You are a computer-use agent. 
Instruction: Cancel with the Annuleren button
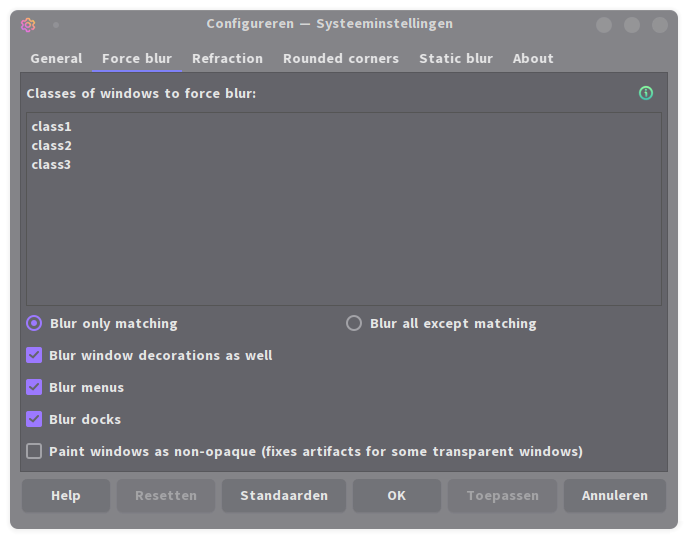(614, 495)
